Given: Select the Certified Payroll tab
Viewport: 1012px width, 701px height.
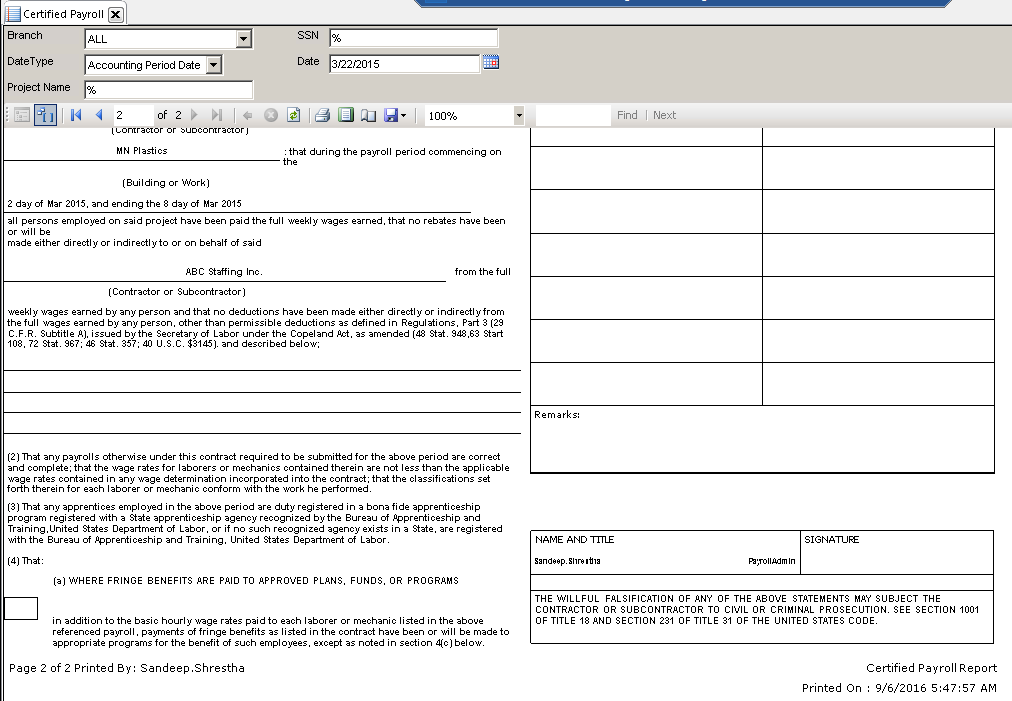Looking at the screenshot, I should pyautogui.click(x=55, y=14).
